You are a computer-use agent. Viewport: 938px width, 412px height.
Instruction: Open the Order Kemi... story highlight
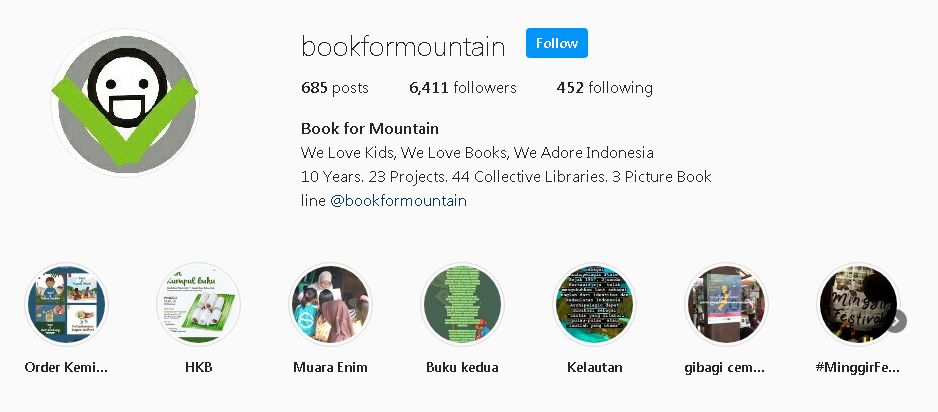tap(66, 304)
